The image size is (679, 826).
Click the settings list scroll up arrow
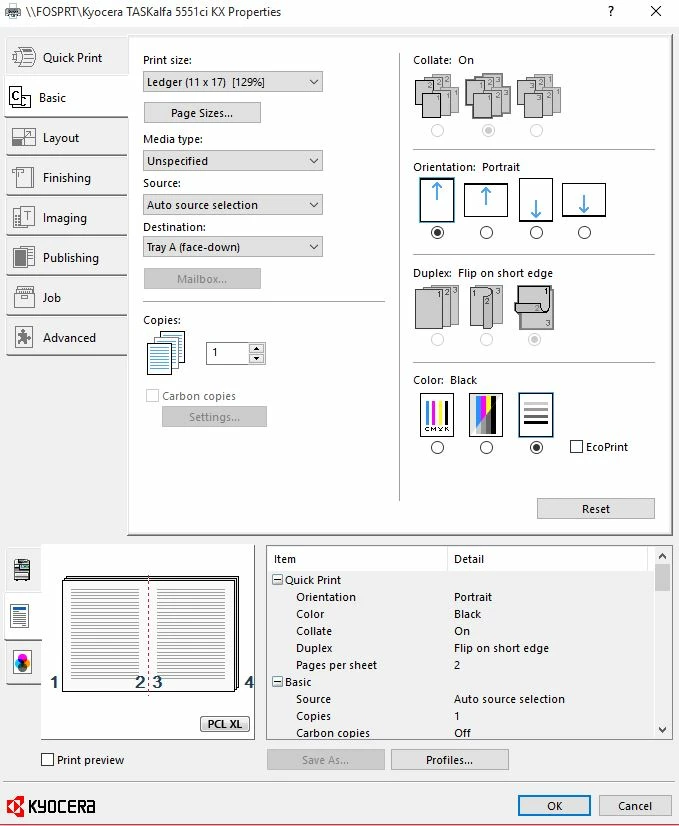pyautogui.click(x=663, y=556)
